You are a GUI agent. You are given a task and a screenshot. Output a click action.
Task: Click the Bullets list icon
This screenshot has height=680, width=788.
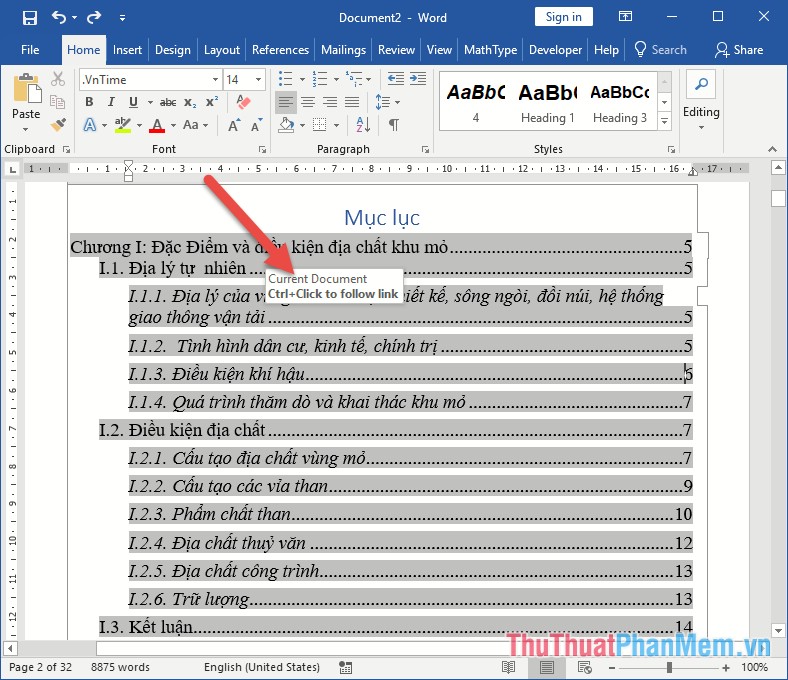(285, 79)
